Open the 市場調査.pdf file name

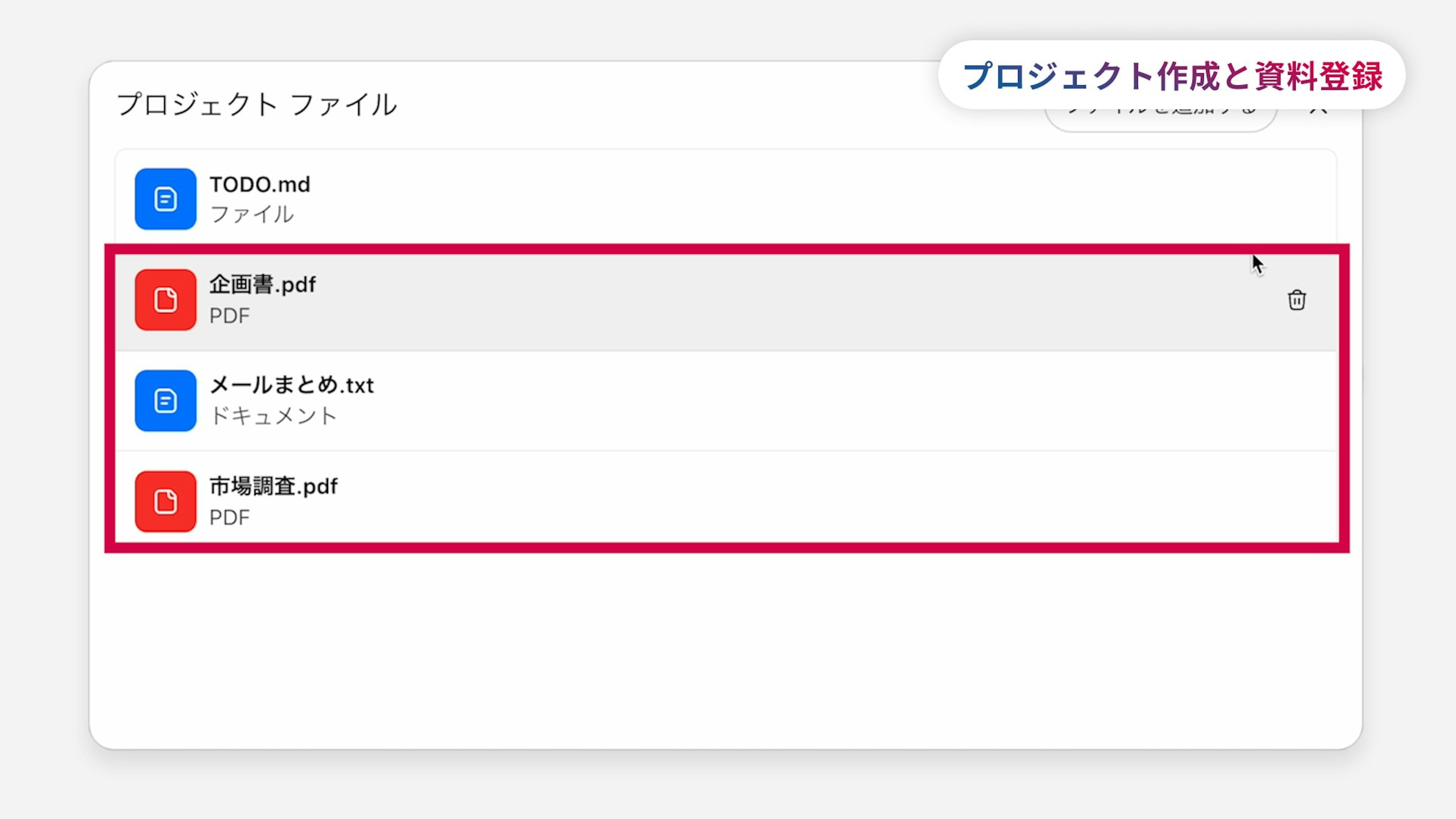pos(273,486)
